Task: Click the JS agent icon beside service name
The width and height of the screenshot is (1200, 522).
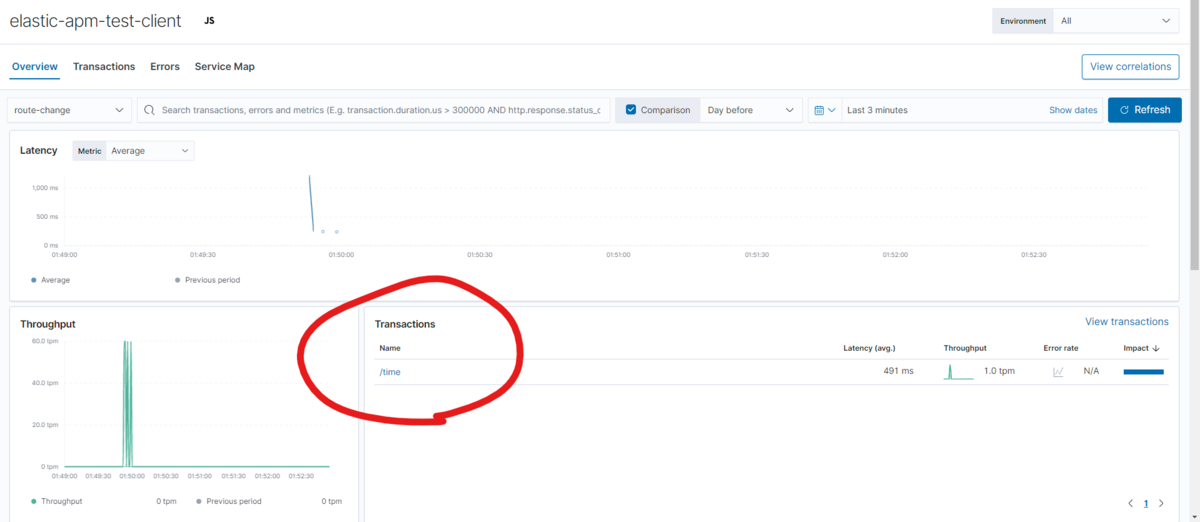Action: pyautogui.click(x=209, y=20)
